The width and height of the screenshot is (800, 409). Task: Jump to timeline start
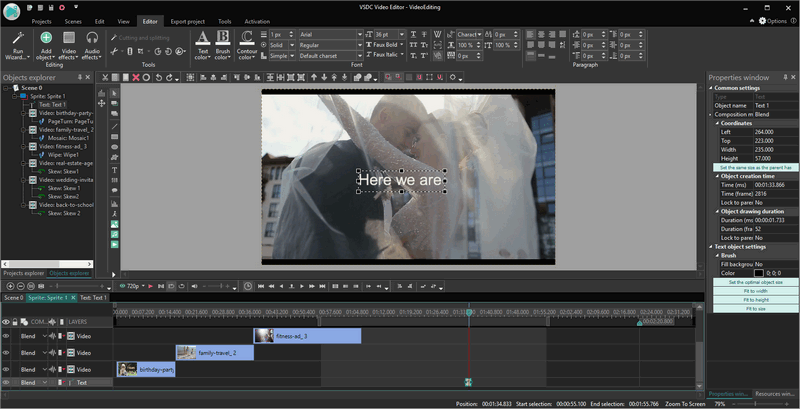(x=261, y=287)
